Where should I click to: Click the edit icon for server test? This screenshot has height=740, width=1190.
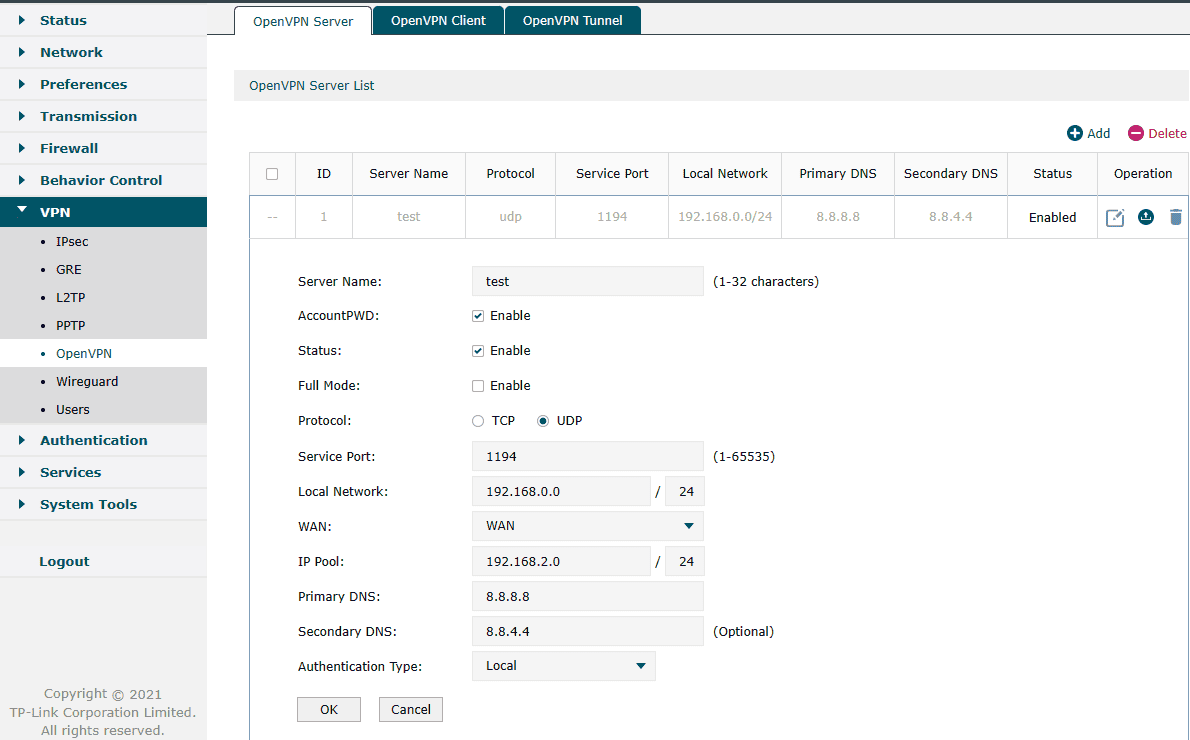[x=1114, y=218]
